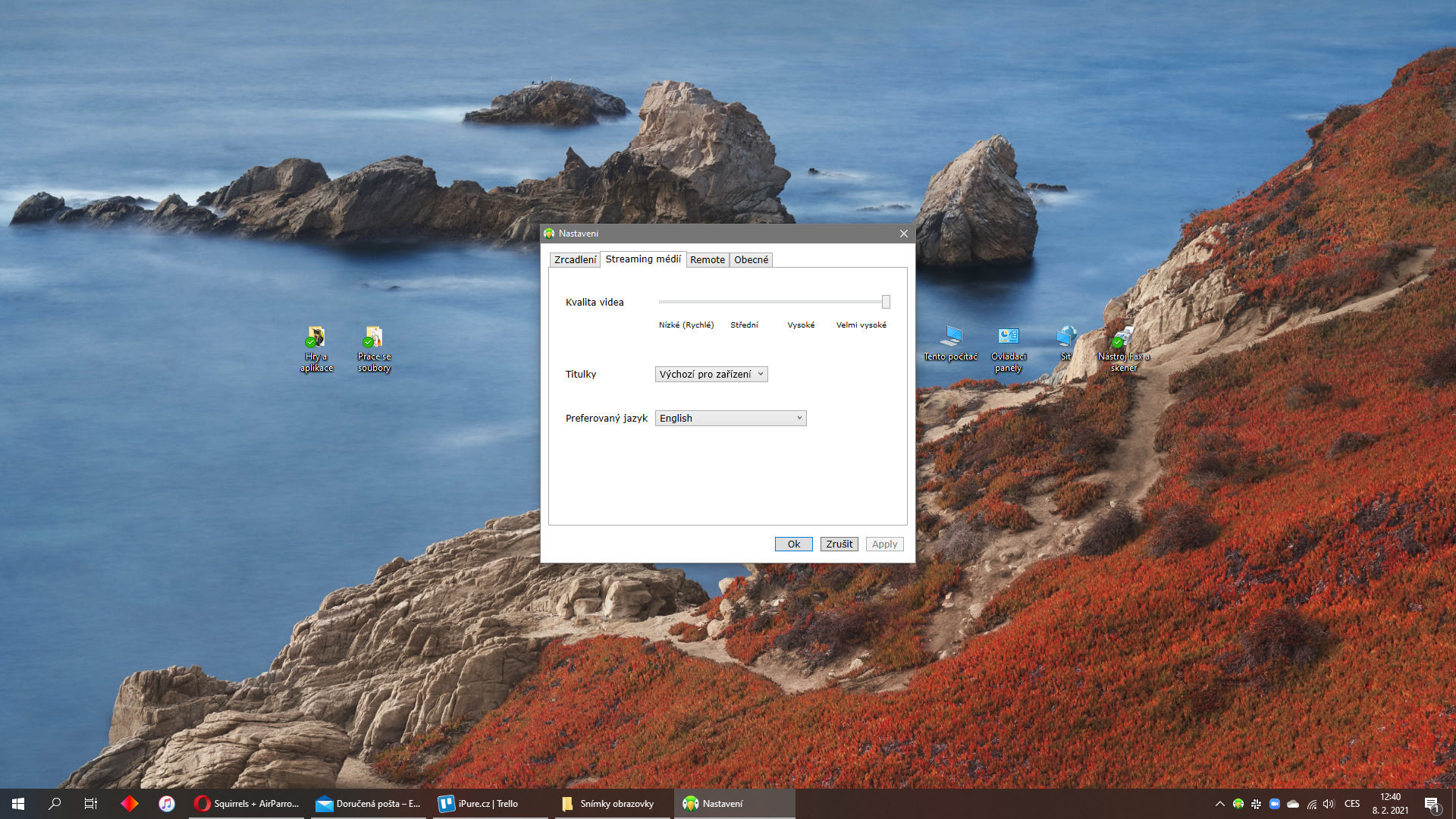Switch to the Obecné tab
Viewport: 1456px width, 819px height.
(x=751, y=259)
